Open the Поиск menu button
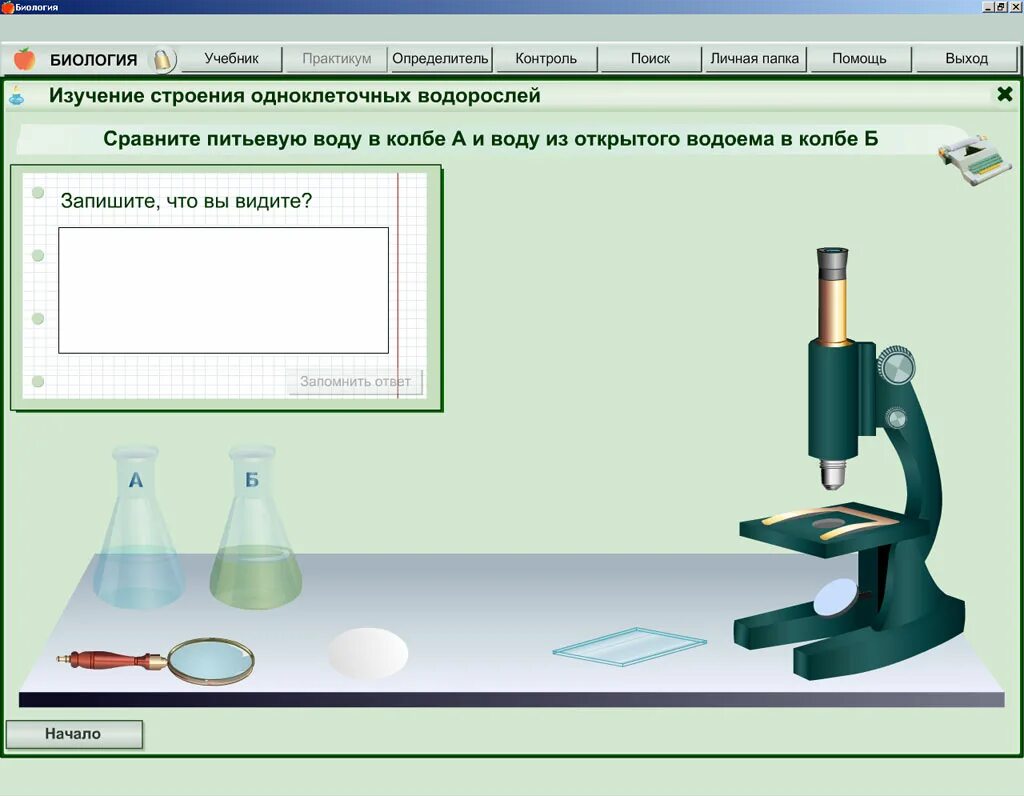Viewport: 1024px width, 796px height. [650, 59]
